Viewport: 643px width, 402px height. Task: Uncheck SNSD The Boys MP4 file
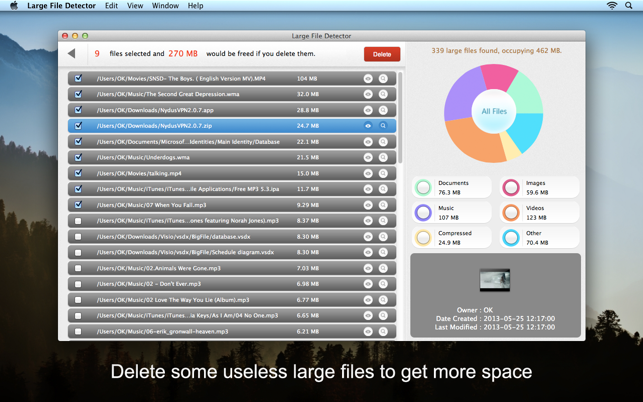[x=78, y=78]
